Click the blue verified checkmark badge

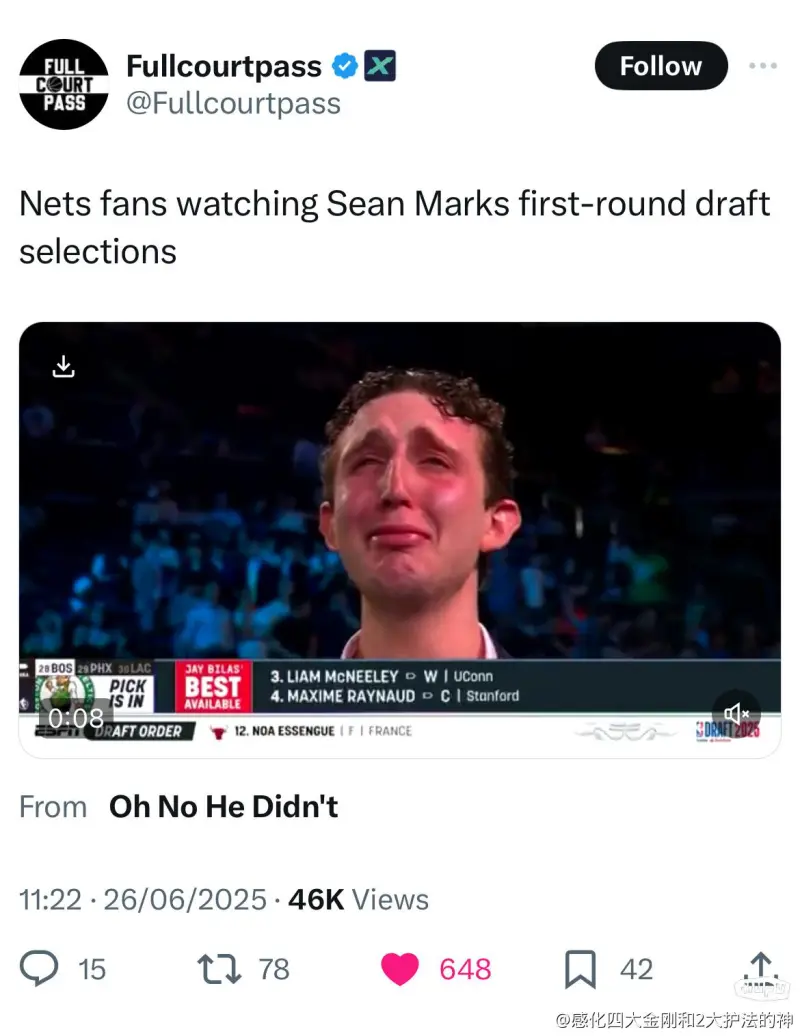pos(345,67)
